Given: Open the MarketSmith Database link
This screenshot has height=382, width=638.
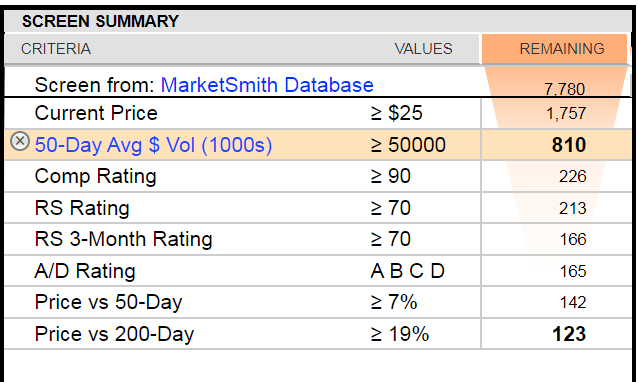Looking at the screenshot, I should point(267,85).
